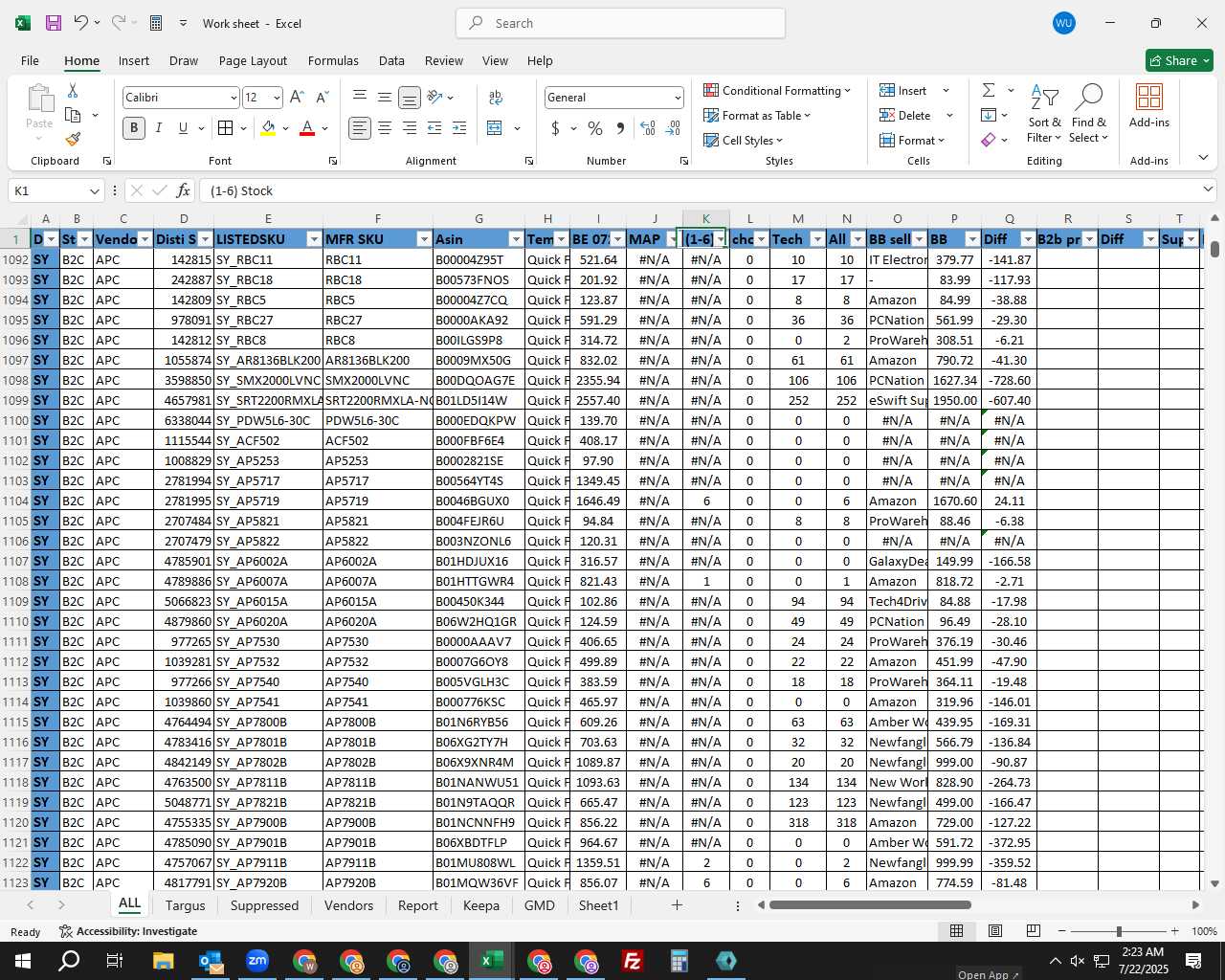Open the Add-ins icon
The image size is (1225, 980).
1149,105
